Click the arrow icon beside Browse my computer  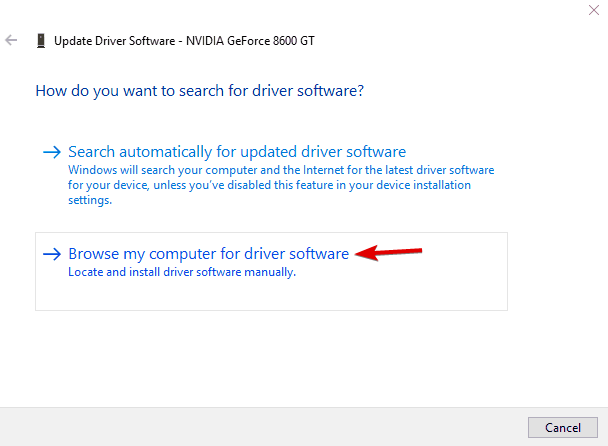tap(52, 254)
